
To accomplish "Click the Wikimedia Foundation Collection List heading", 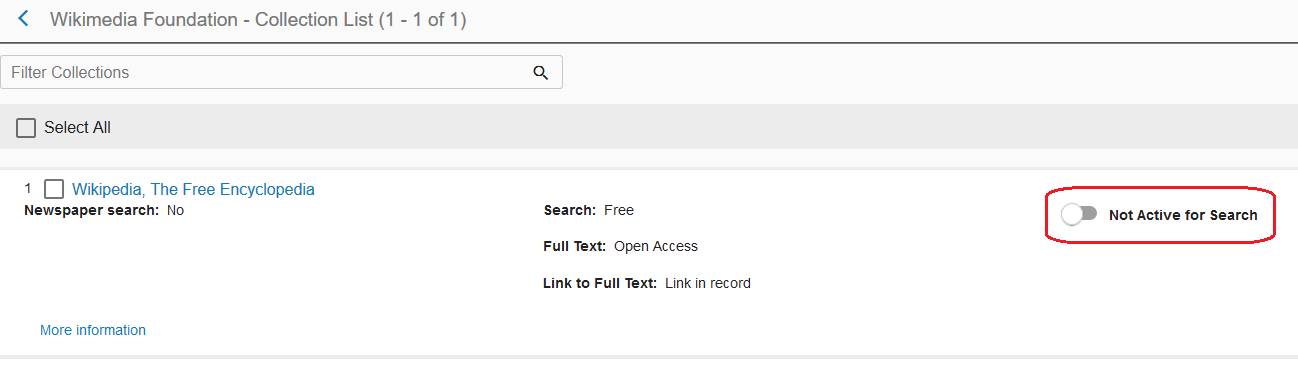I will 258,19.
